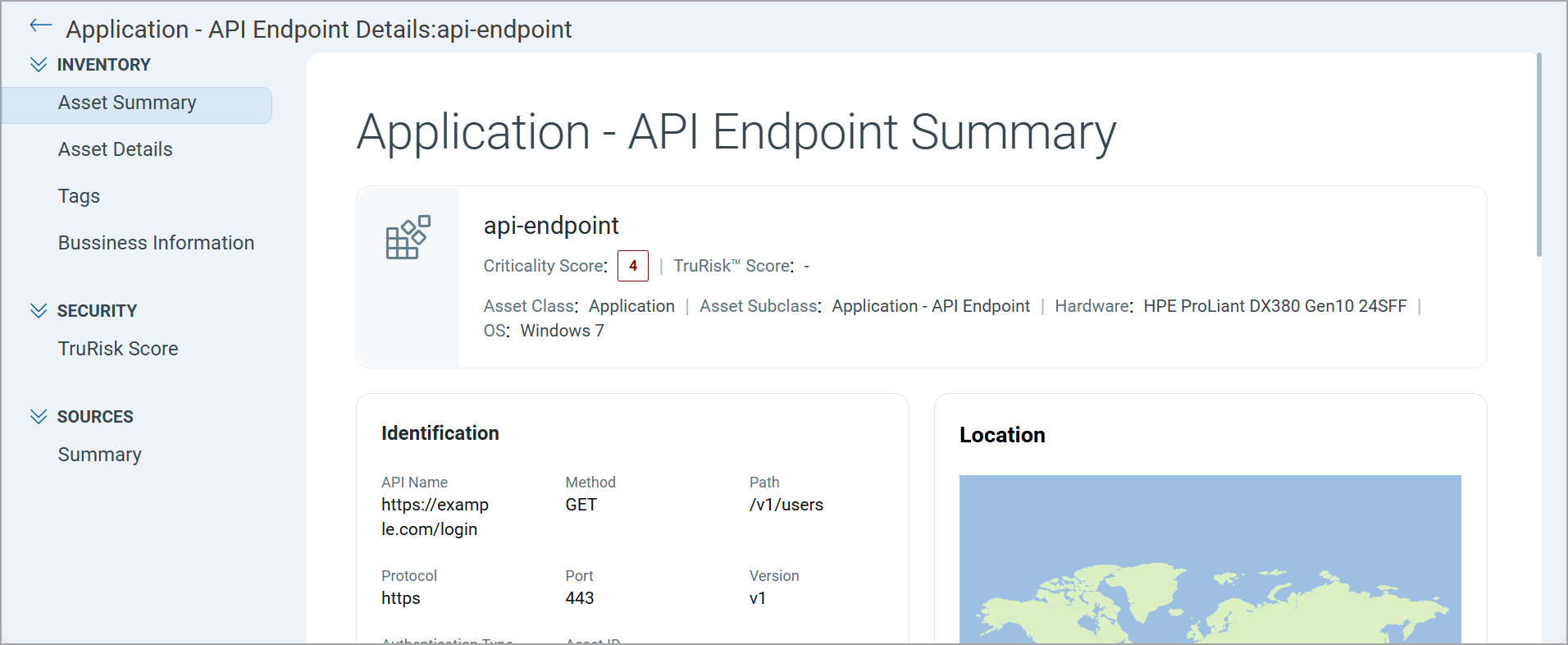Viewport: 1568px width, 645px height.
Task: Open Summary under Sources
Action: tap(100, 455)
